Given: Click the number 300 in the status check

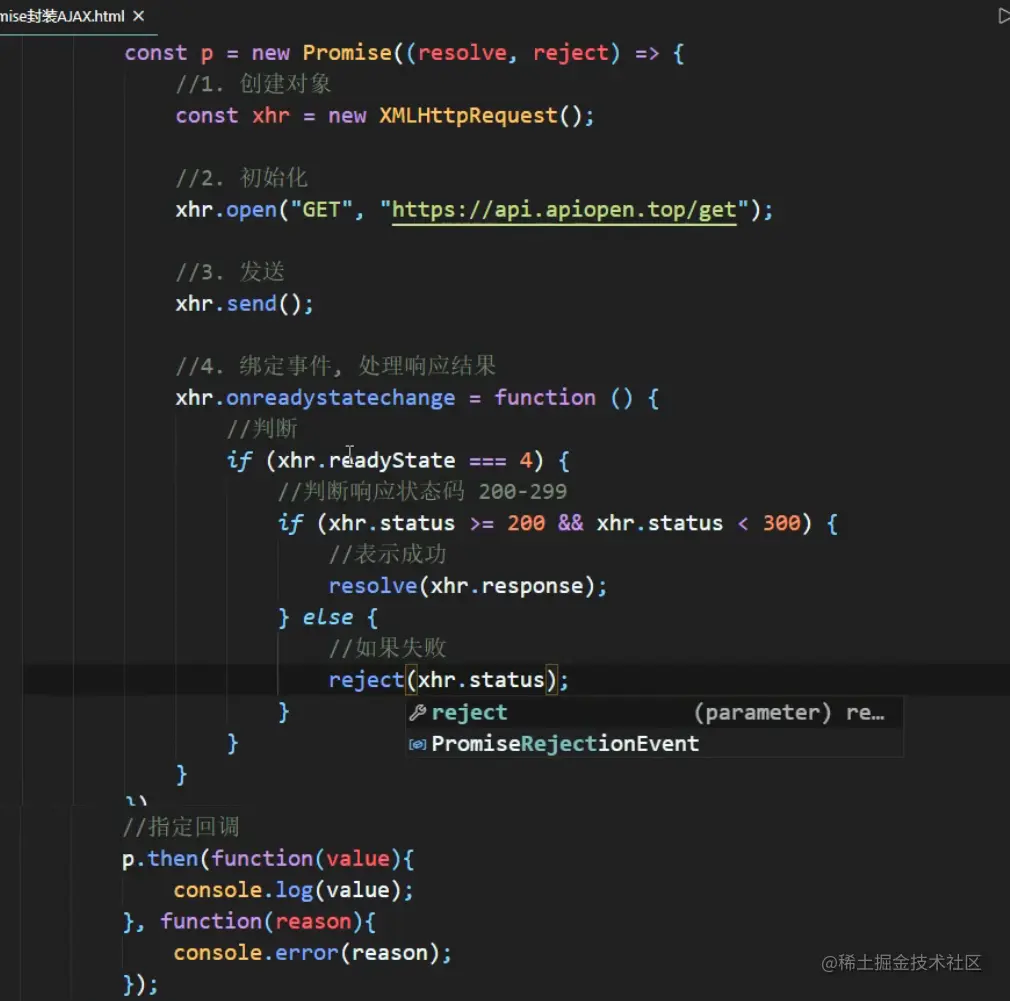Looking at the screenshot, I should point(781,523).
